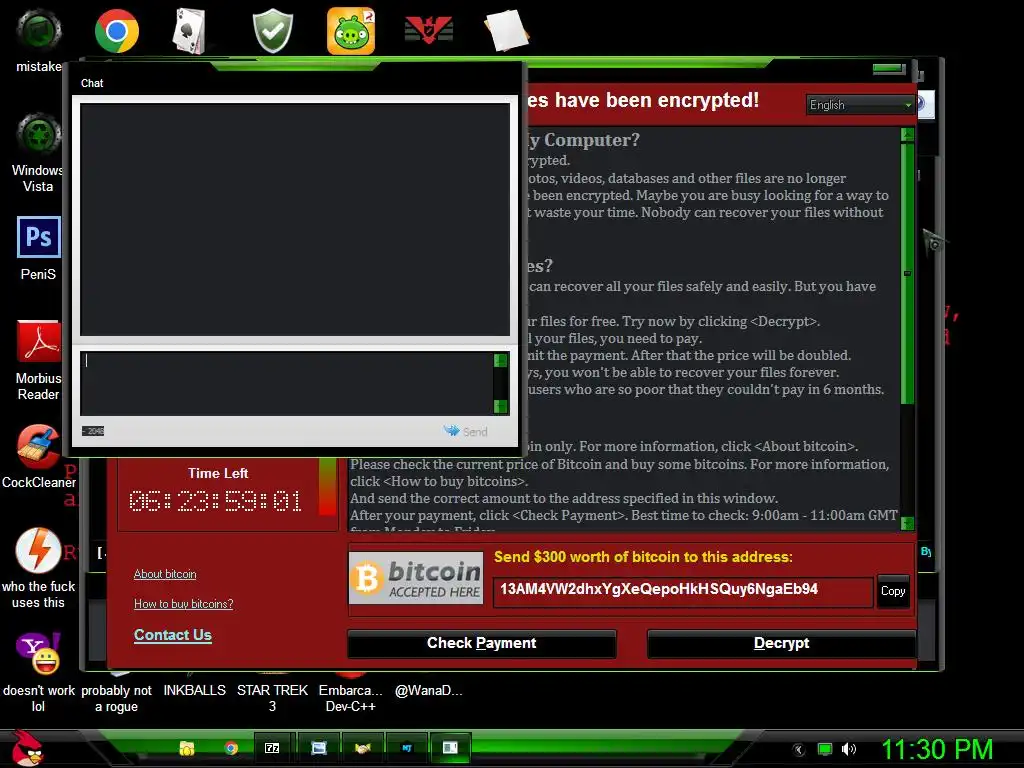The width and height of the screenshot is (1024, 768).
Task: Copy the bitcoin address with Copy button
Action: (x=893, y=591)
